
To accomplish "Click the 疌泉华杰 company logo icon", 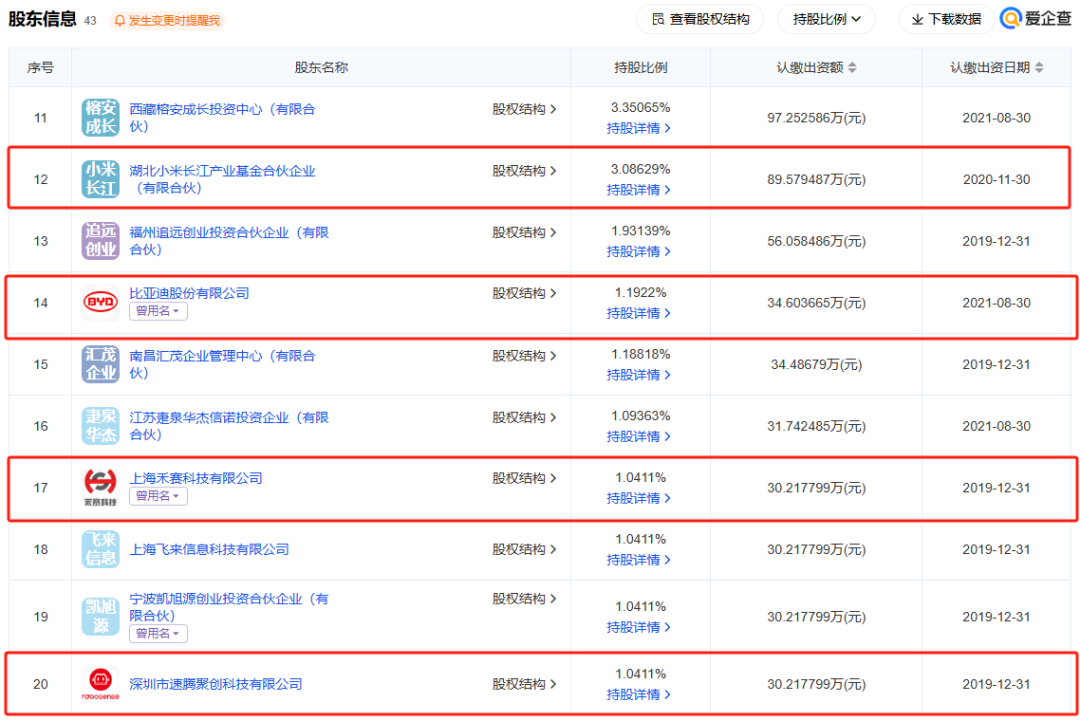I will click(101, 426).
